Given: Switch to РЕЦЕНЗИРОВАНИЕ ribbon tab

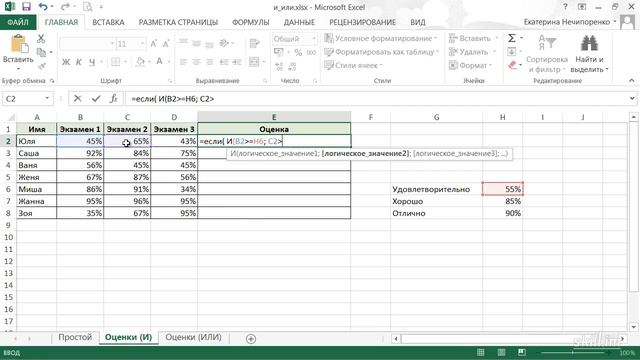Looking at the screenshot, I should click(x=362, y=22).
